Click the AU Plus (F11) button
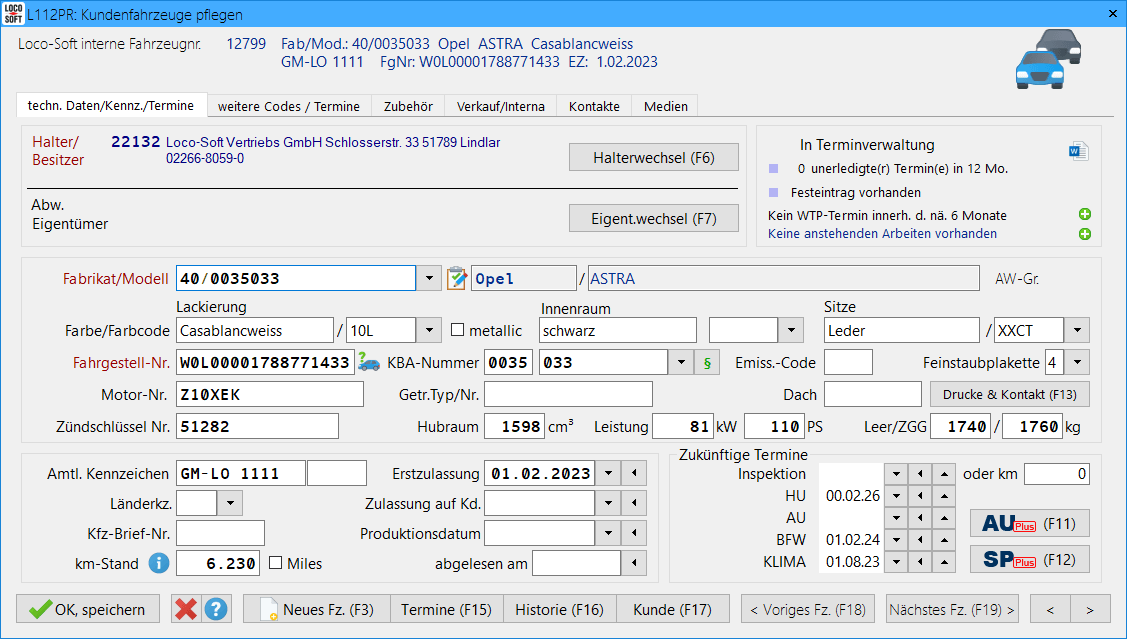The height and width of the screenshot is (639, 1127). click(1029, 523)
